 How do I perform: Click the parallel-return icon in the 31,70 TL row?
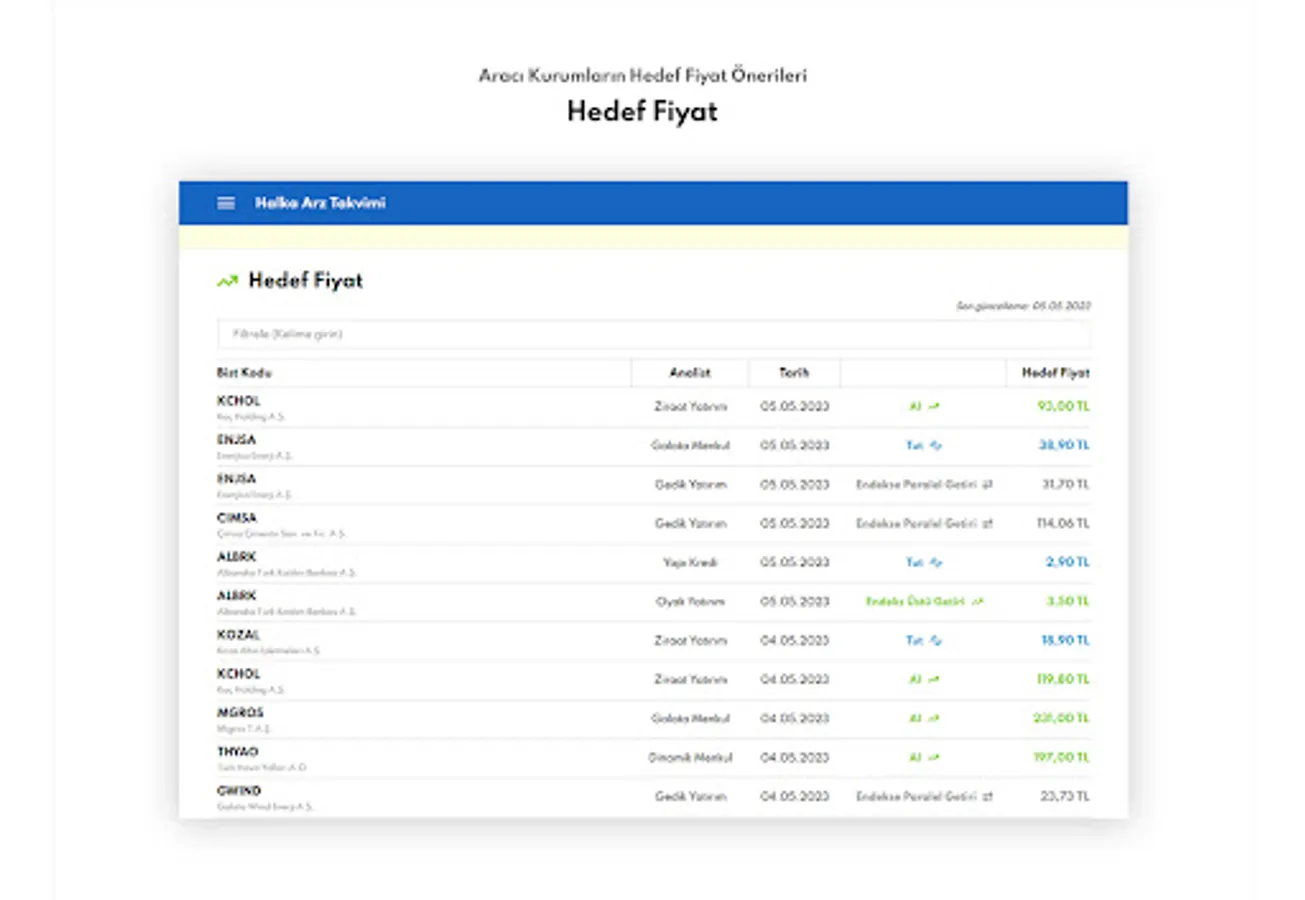(x=987, y=485)
